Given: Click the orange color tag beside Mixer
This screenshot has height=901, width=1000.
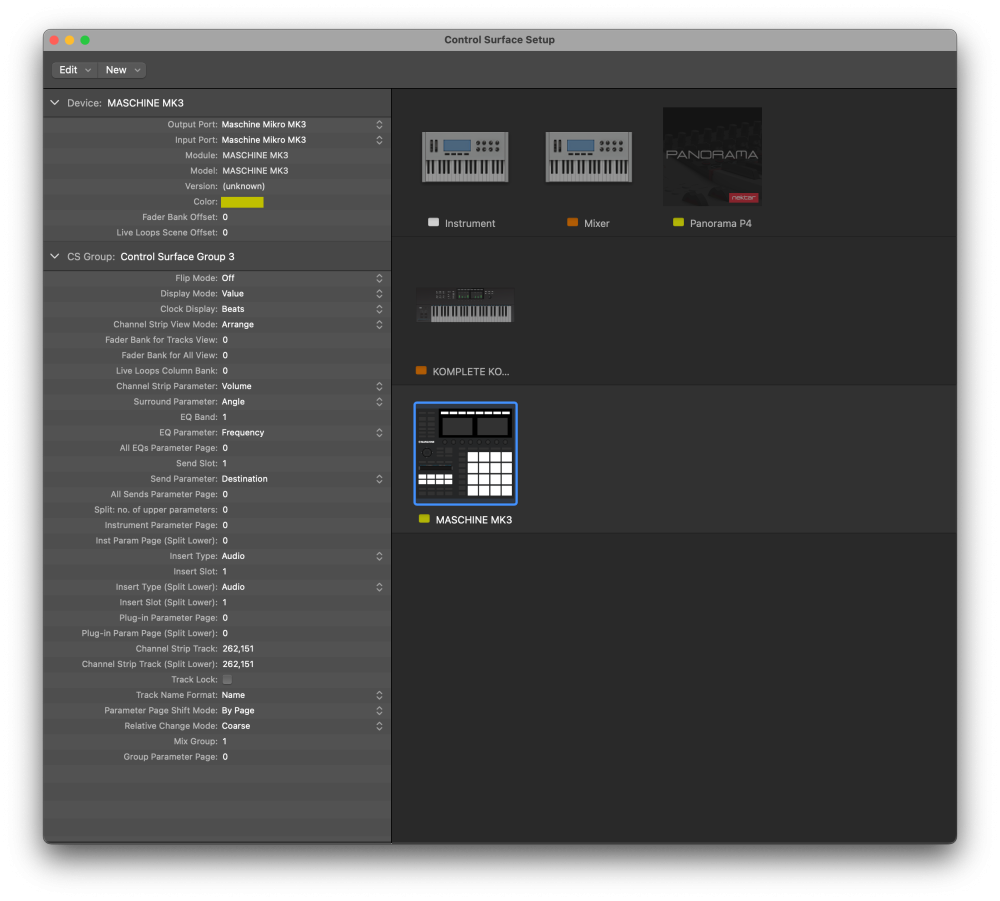Looking at the screenshot, I should pyautogui.click(x=572, y=223).
